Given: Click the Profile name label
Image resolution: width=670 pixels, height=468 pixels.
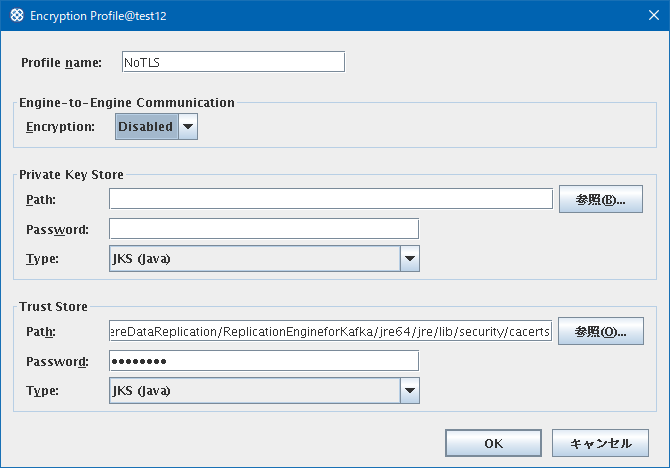Looking at the screenshot, I should pyautogui.click(x=62, y=63).
